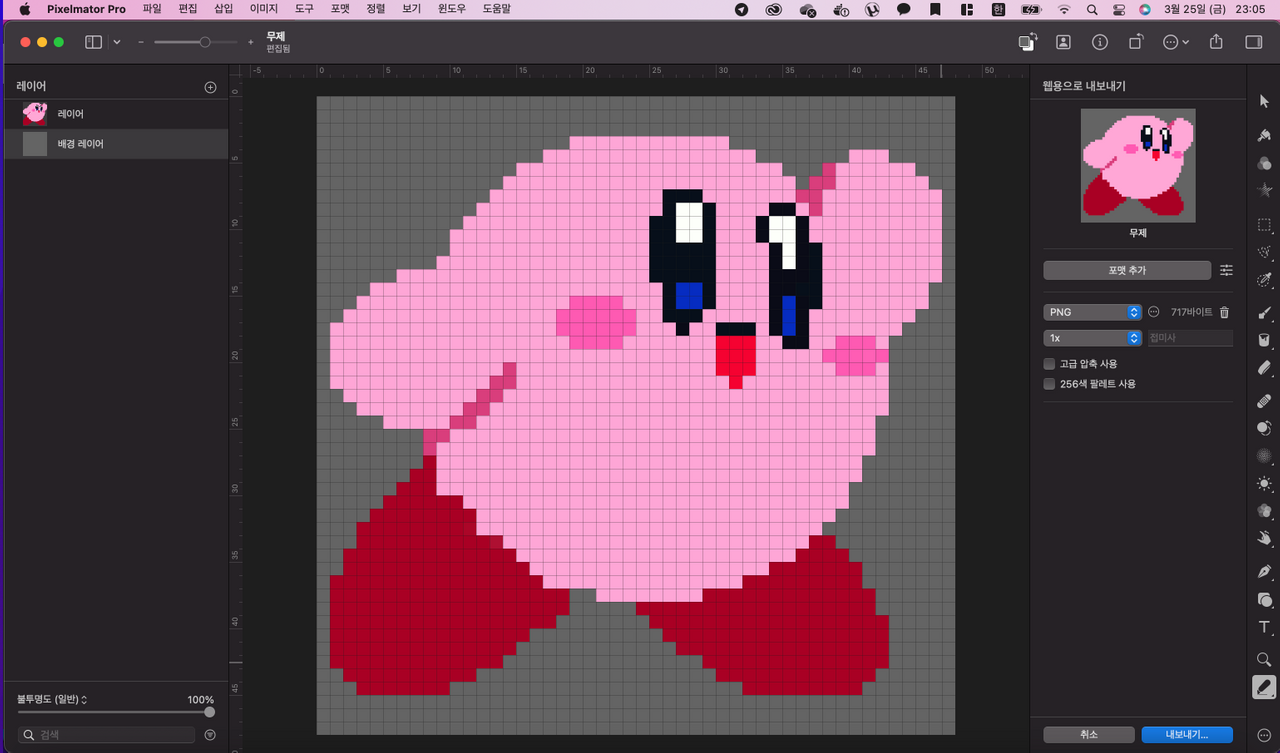1280x753 pixels.
Task: Adjust the zoom slider in toolbar
Action: 205,42
